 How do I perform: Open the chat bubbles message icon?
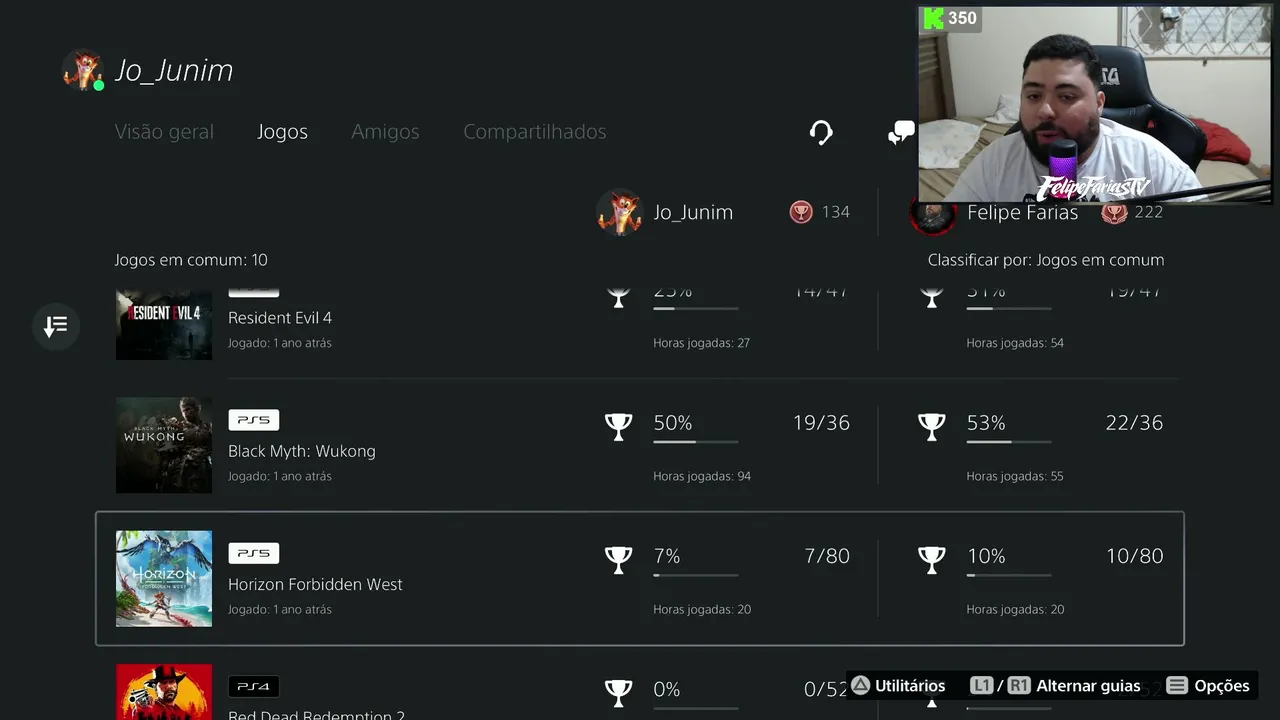click(901, 133)
